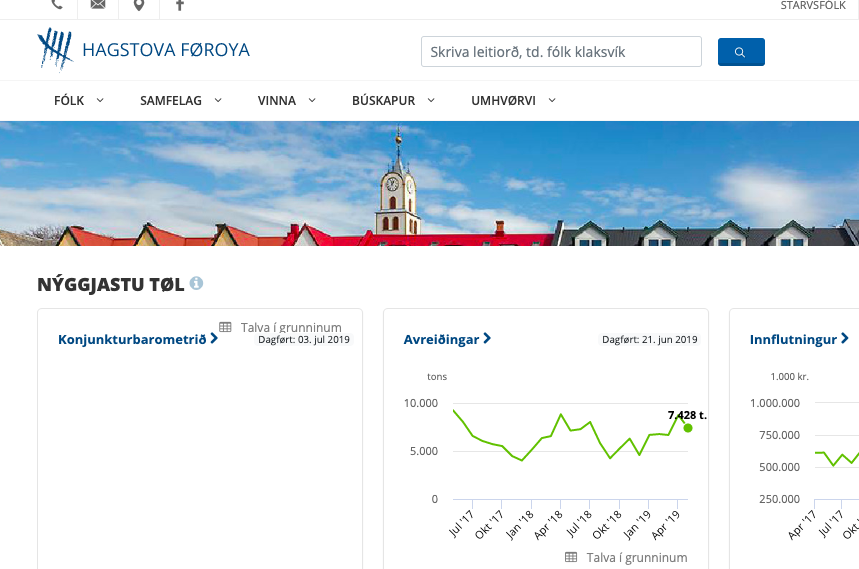Click the green 7.428 t. data point
This screenshot has height=569, width=859.
tap(688, 428)
